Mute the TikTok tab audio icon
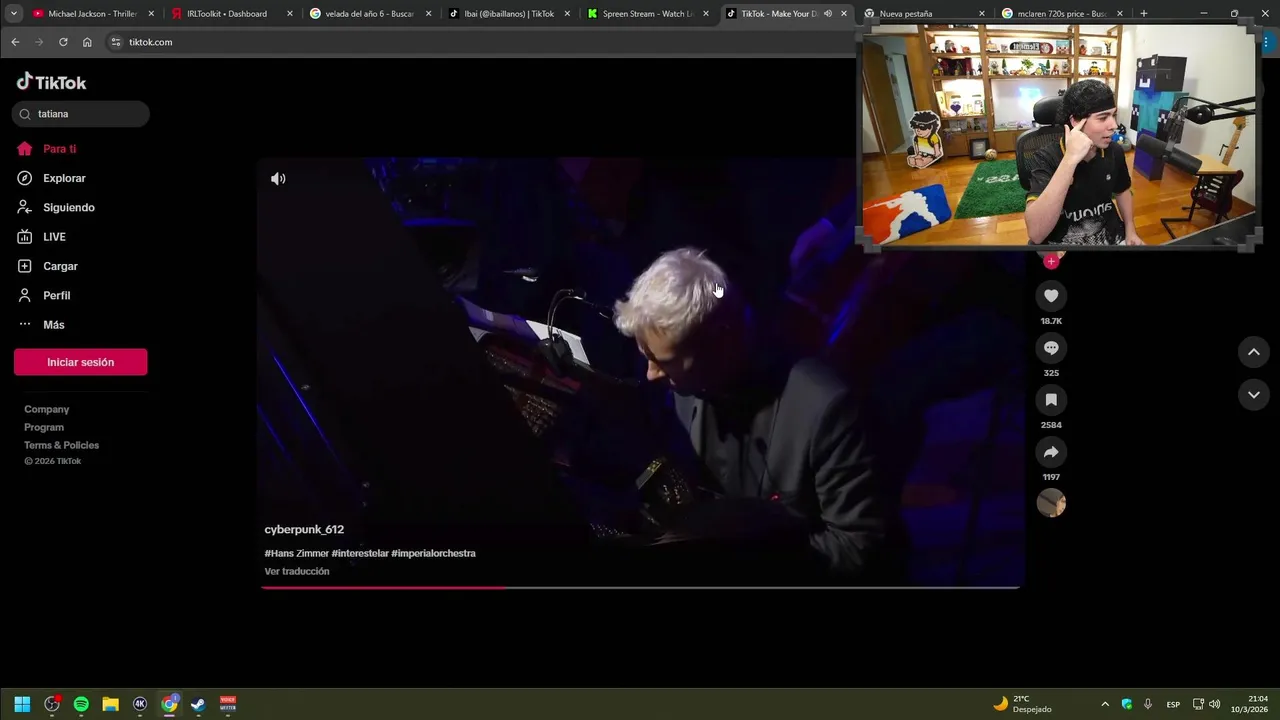This screenshot has height=720, width=1280. (x=827, y=14)
